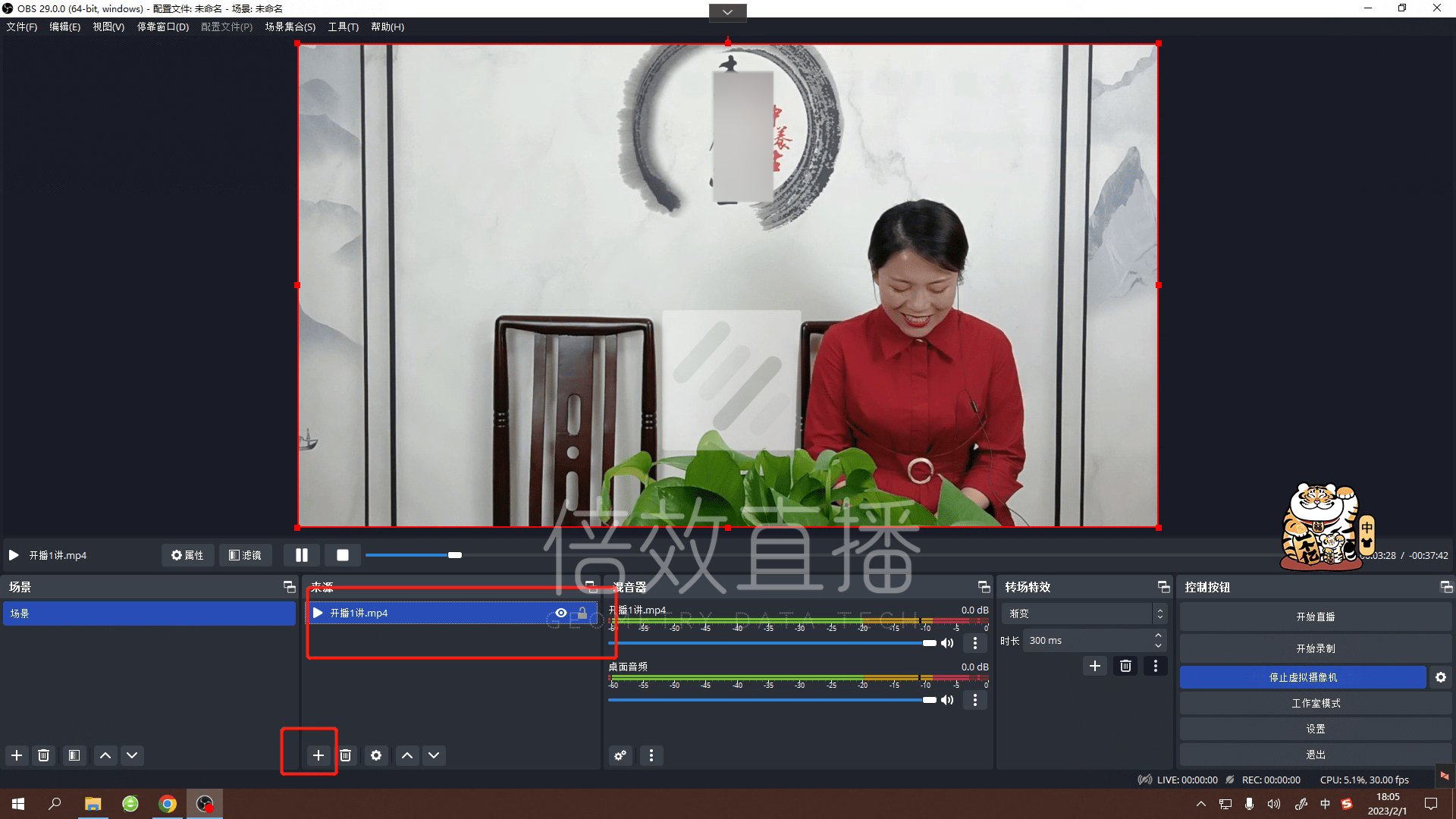Click the delete trash icon in sources panel
Viewport: 1456px width, 819px height.
346,755
